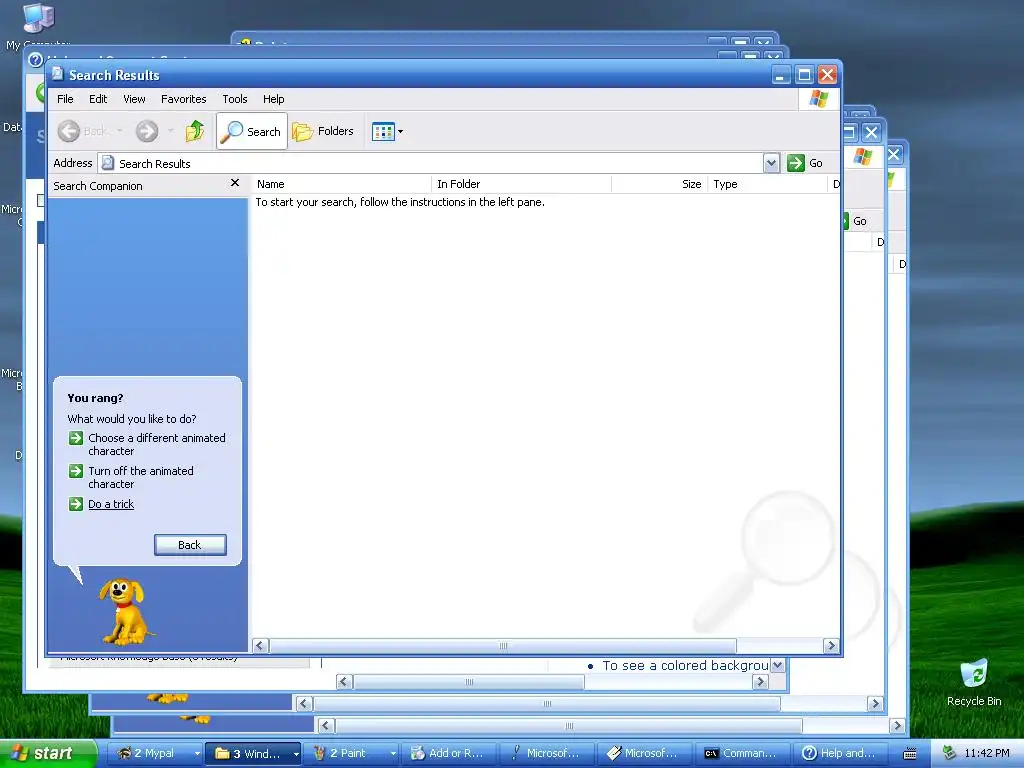Screen dimensions: 1024x768
Task: Maximize the Search Results window
Action: pos(805,75)
